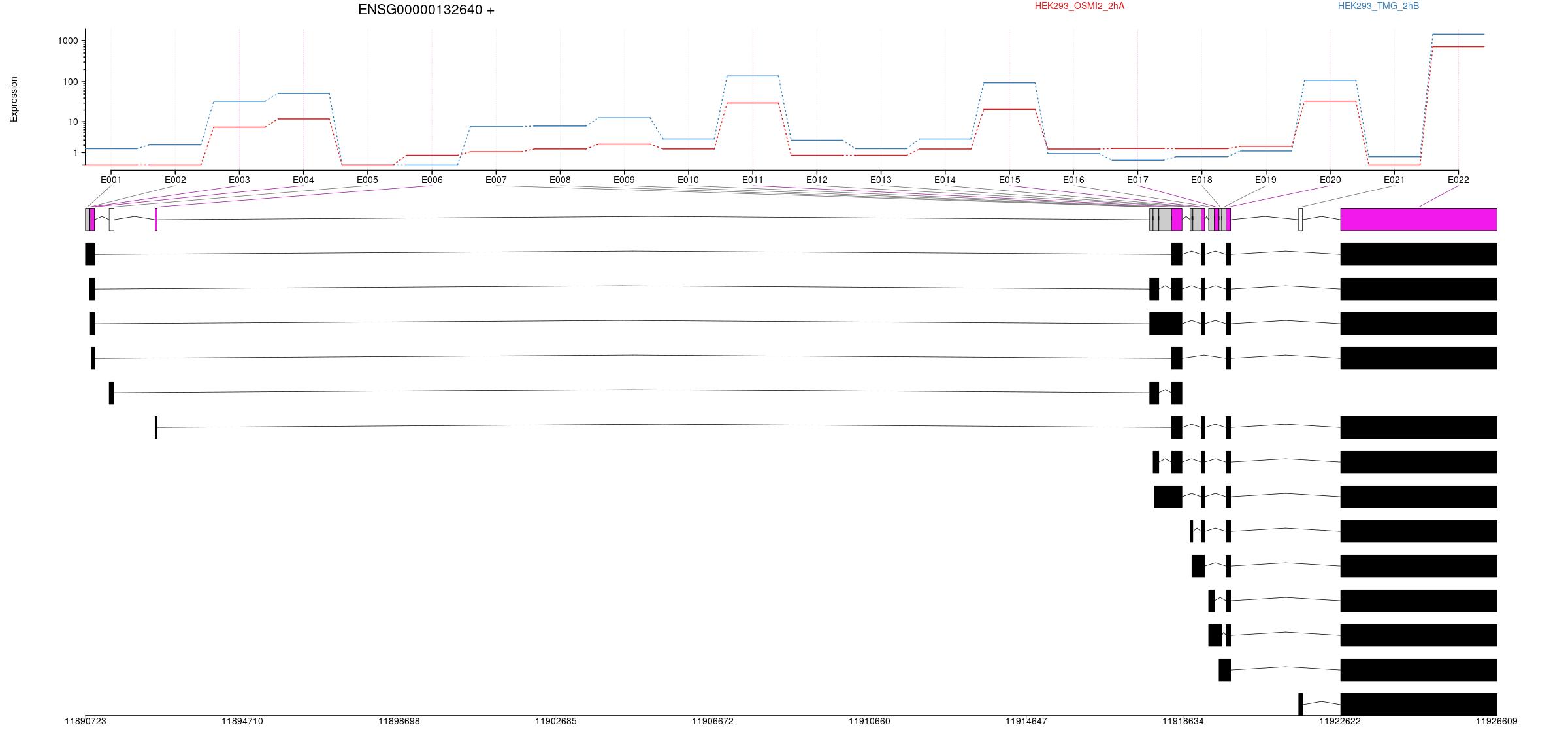Click exon label E018
The height and width of the screenshot is (732, 1568).
coord(1201,180)
